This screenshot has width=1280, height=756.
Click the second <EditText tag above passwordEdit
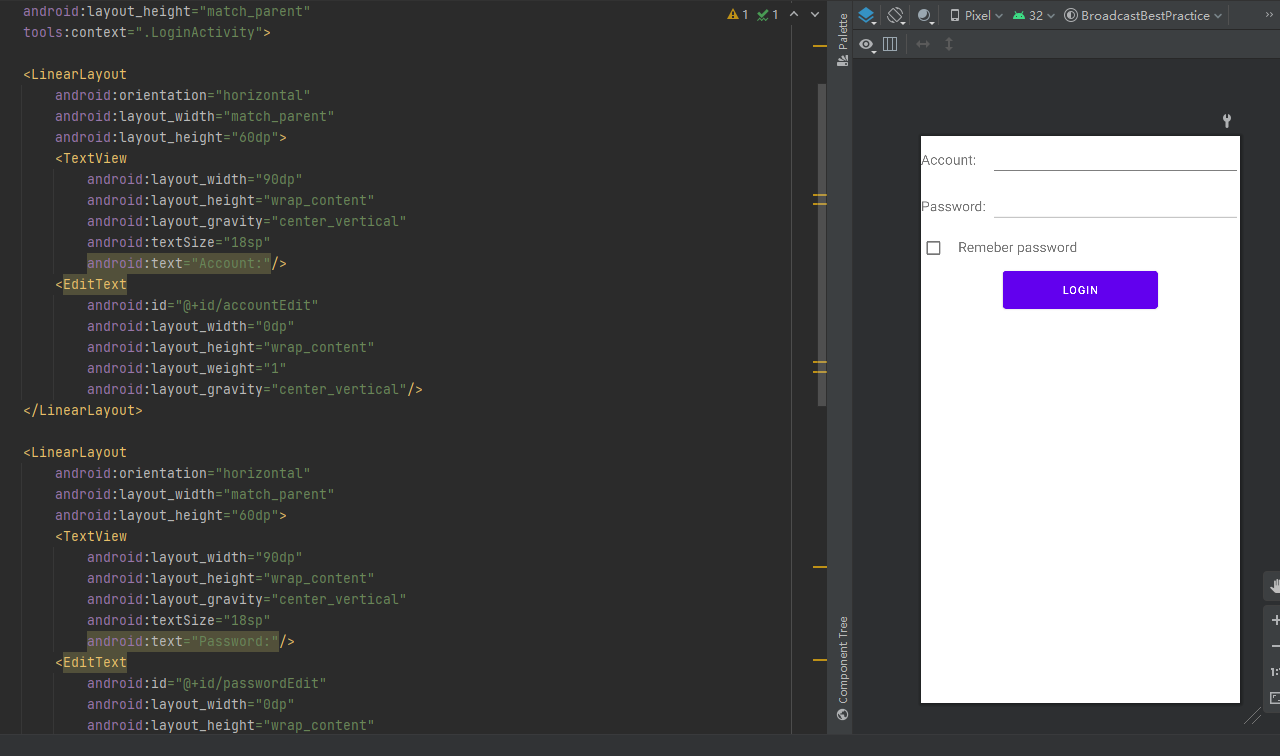(91, 663)
